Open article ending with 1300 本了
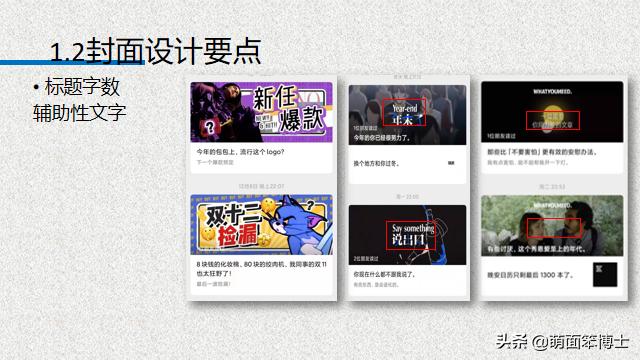640x360 pixels. [530, 275]
